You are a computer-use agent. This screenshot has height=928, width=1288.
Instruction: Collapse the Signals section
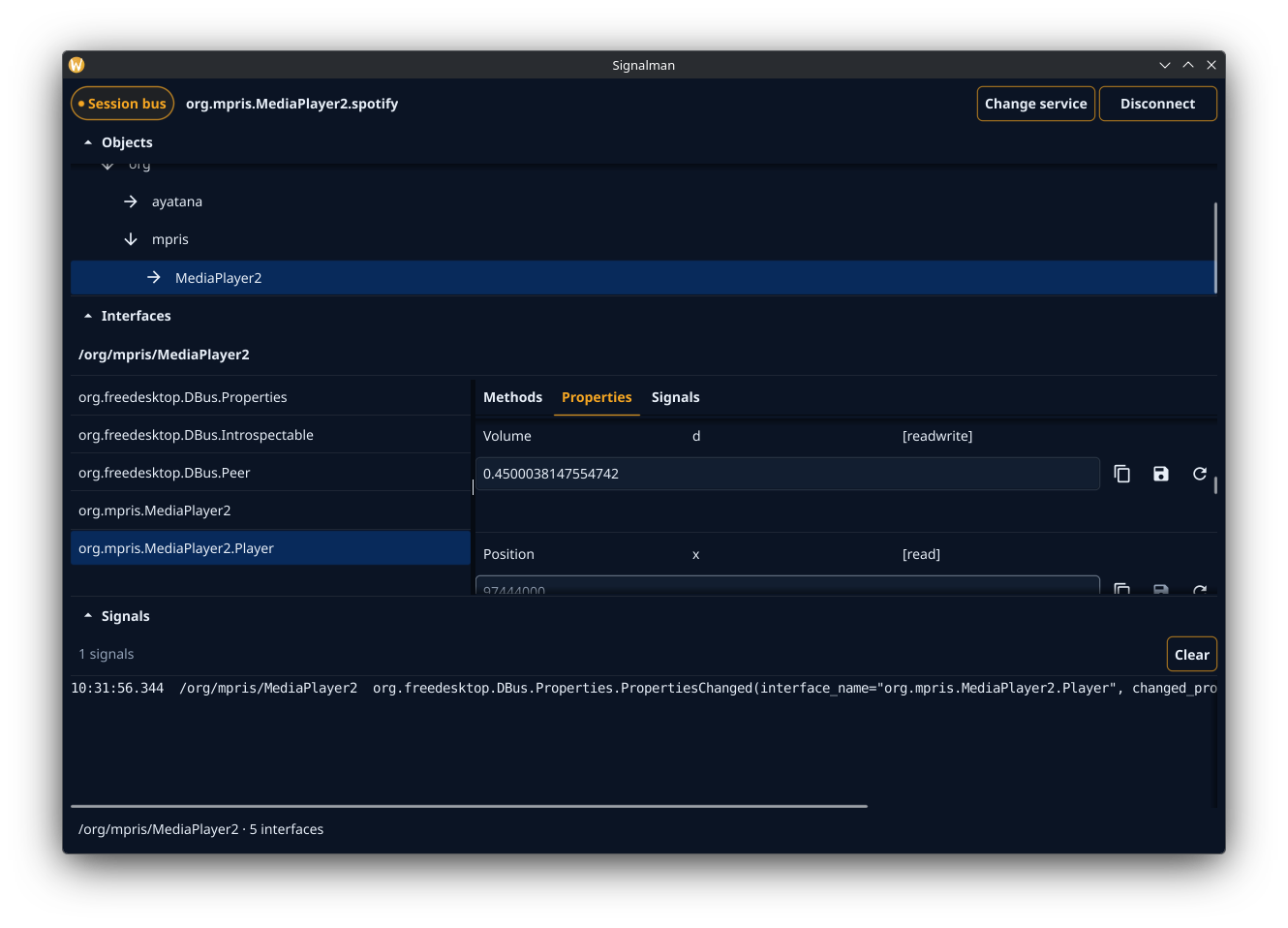[88, 616]
